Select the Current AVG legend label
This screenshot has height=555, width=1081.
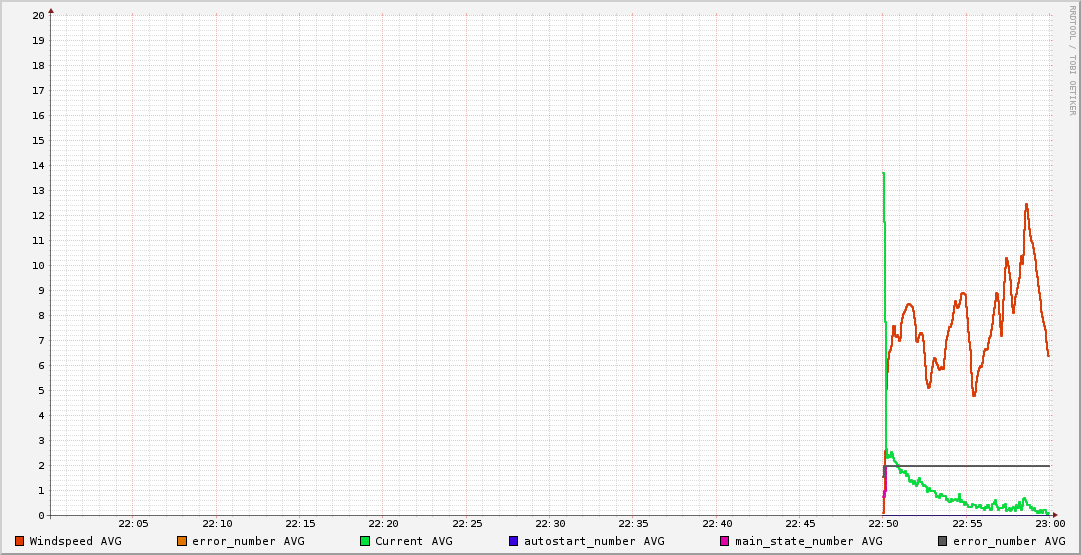(x=413, y=541)
